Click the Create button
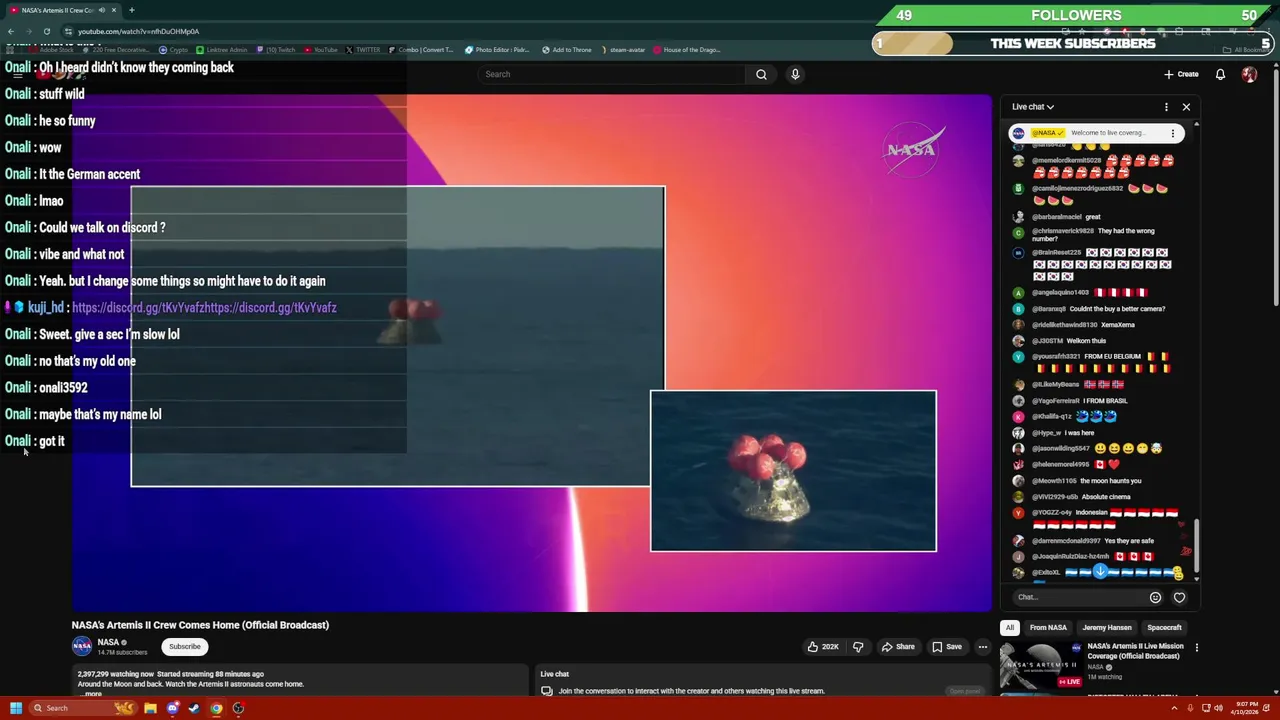Image resolution: width=1280 pixels, height=720 pixels. point(1181,74)
